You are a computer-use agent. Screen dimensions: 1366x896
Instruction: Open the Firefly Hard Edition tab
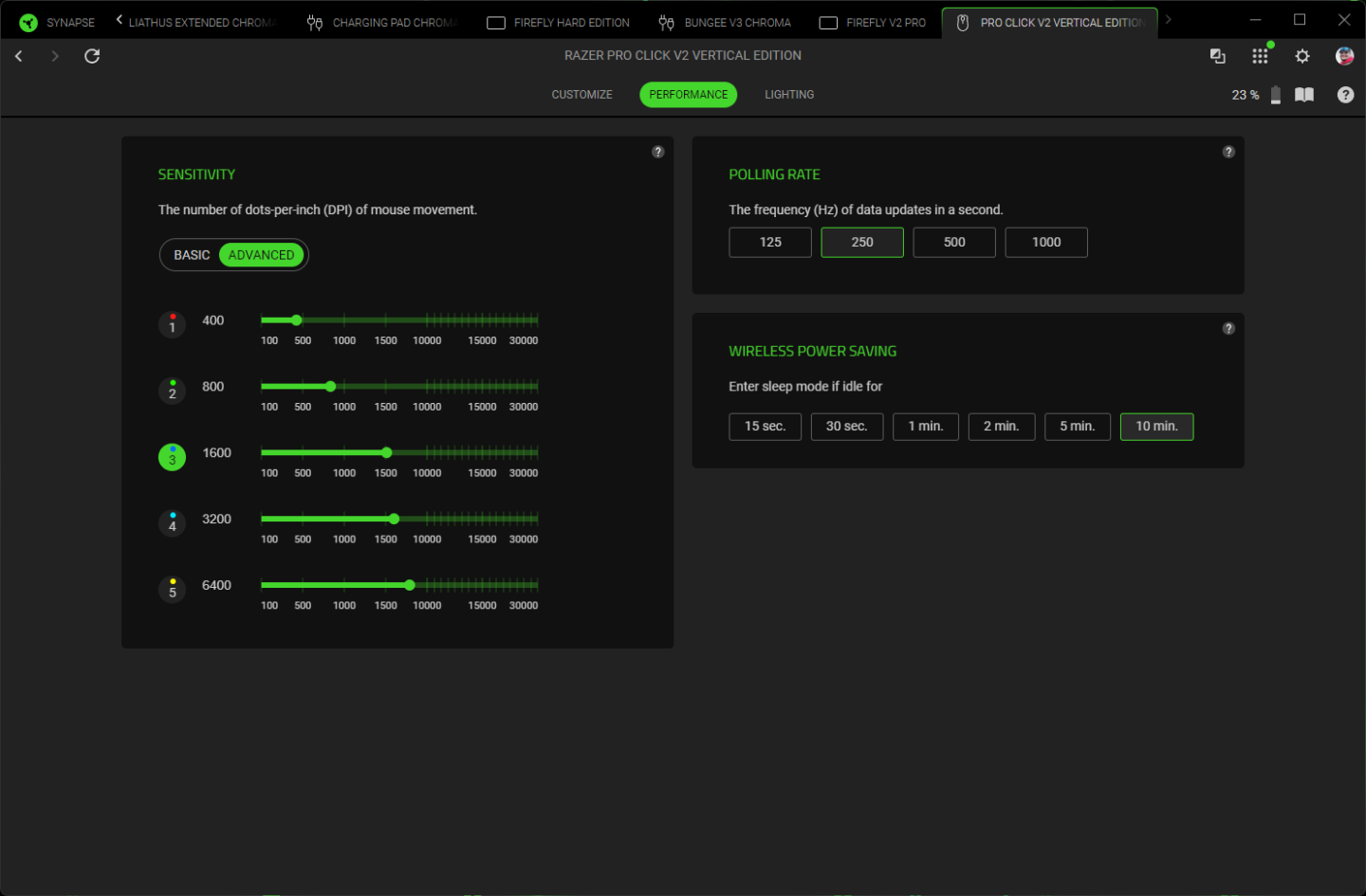click(x=559, y=22)
